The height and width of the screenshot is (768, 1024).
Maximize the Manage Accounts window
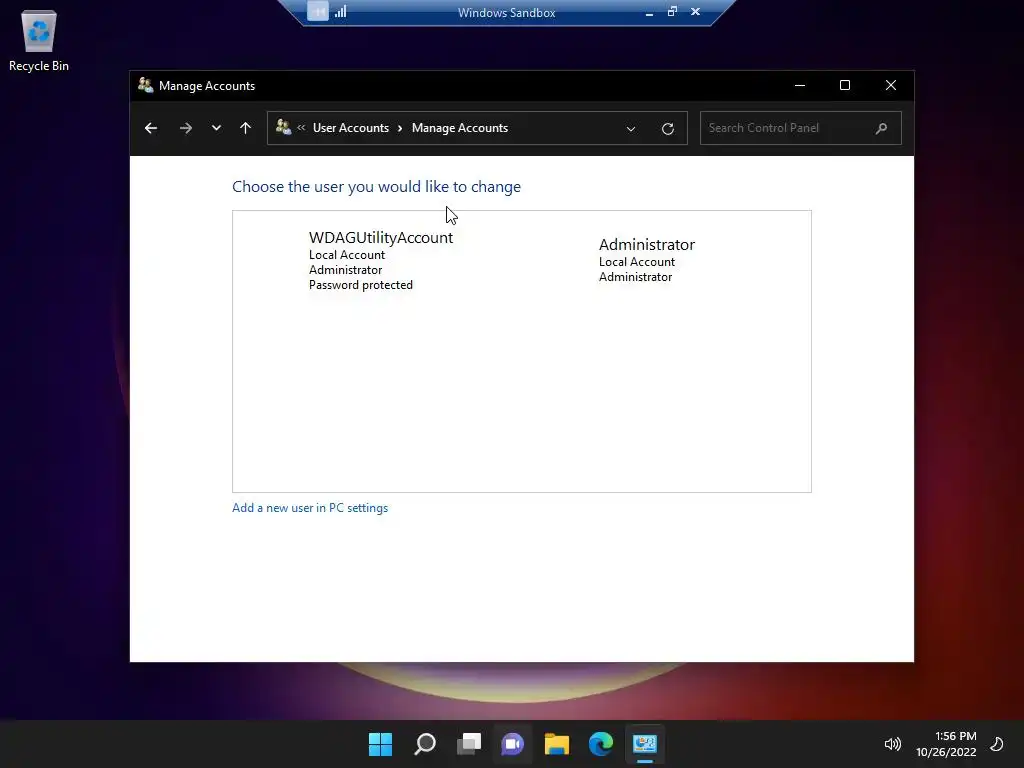point(844,86)
